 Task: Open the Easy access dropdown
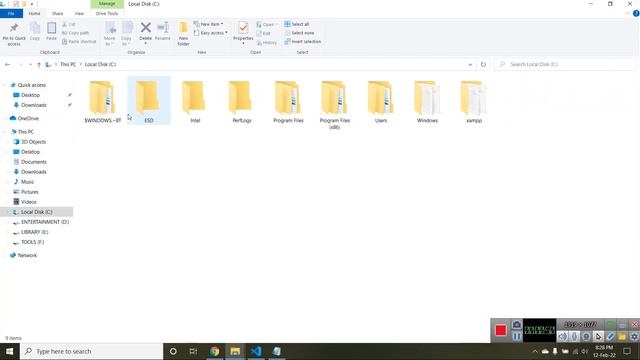(x=211, y=33)
